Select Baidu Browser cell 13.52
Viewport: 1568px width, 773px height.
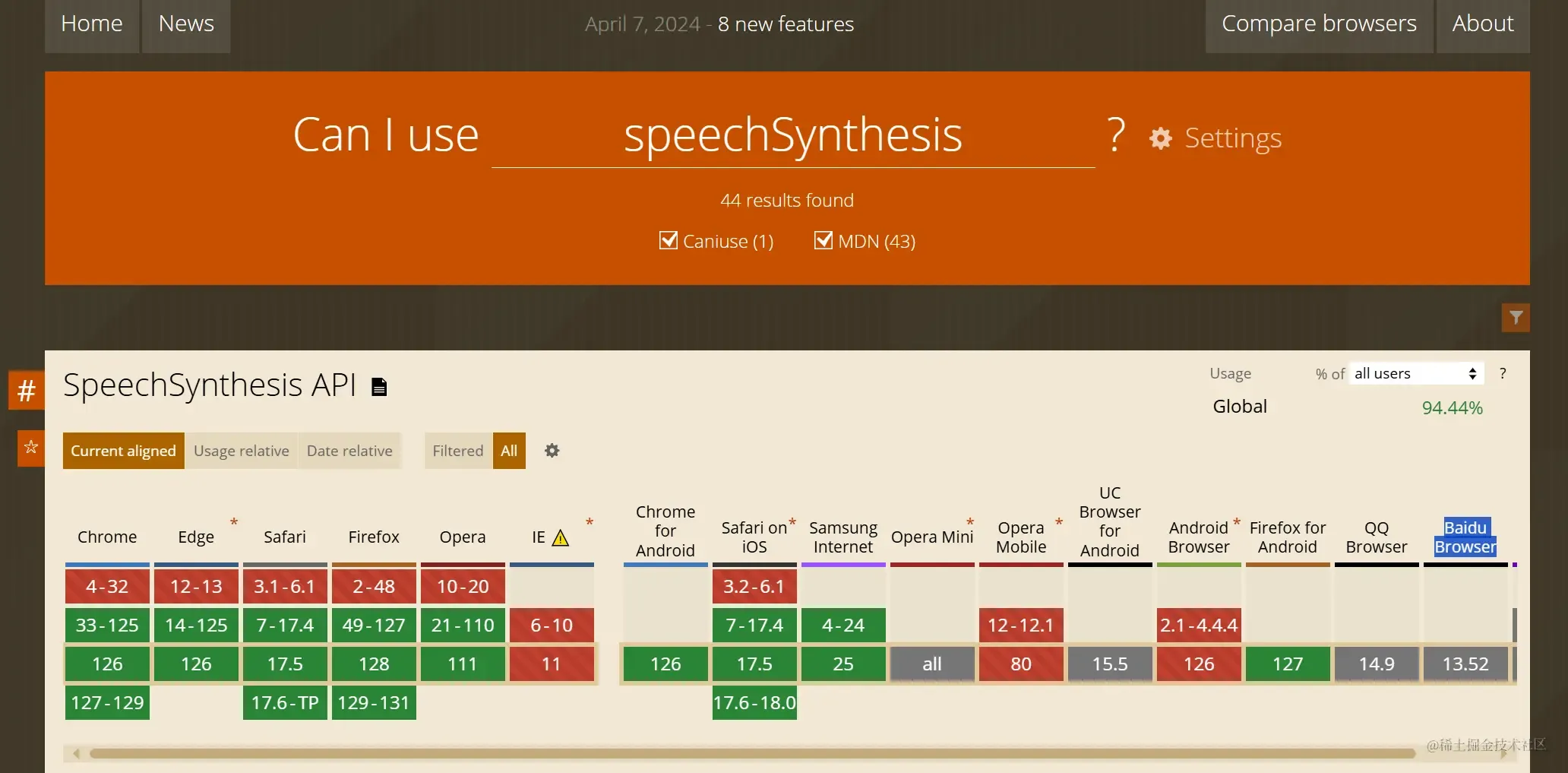point(1465,664)
